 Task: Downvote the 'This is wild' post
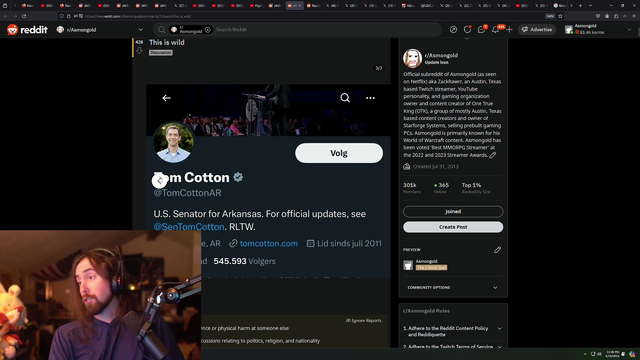click(x=139, y=51)
